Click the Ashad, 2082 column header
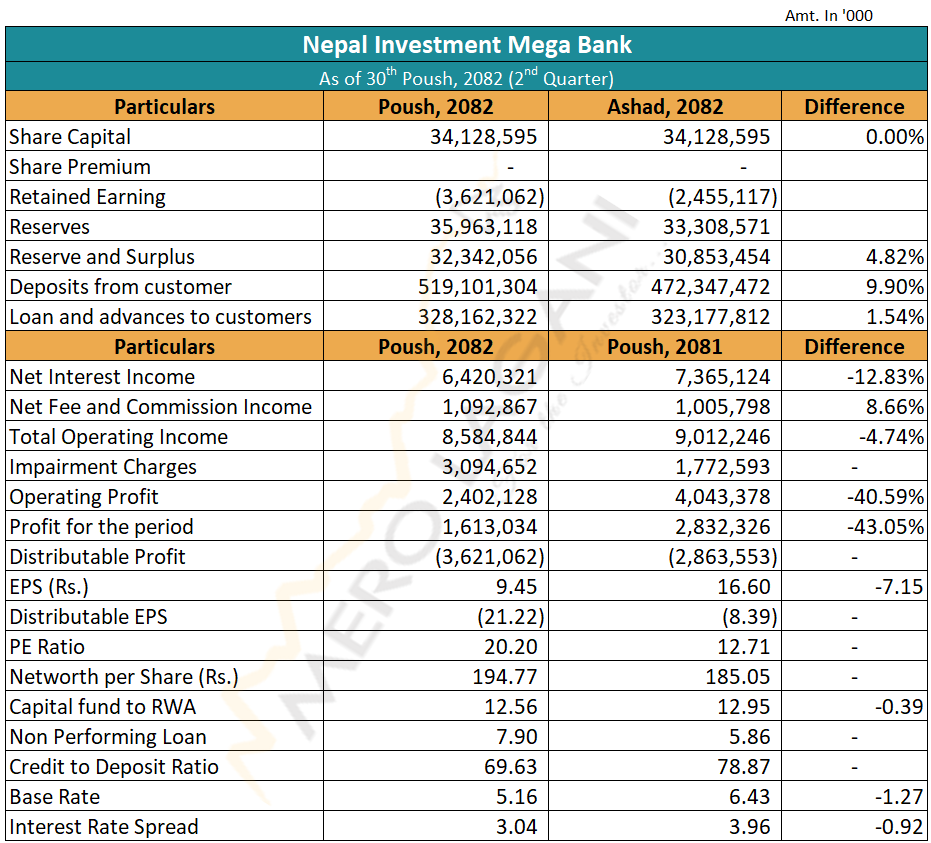 [664, 107]
